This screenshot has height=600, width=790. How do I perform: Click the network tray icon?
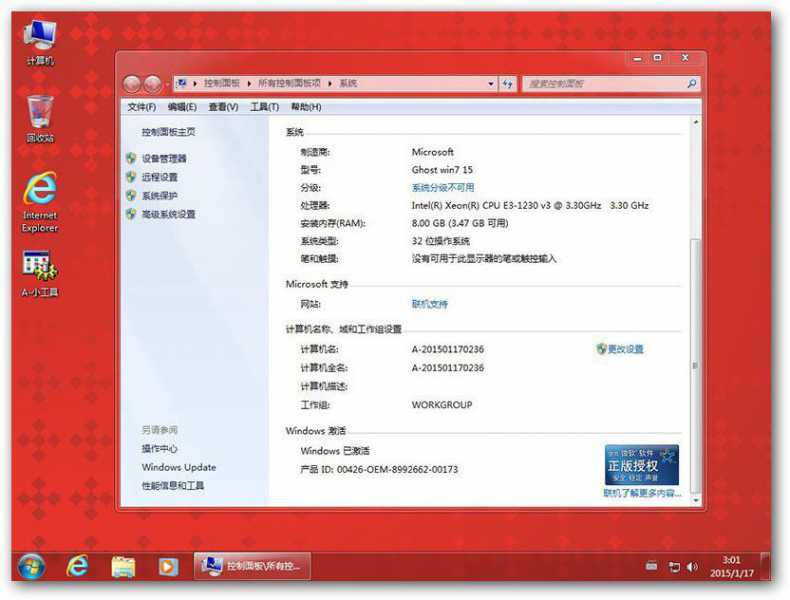(x=674, y=567)
